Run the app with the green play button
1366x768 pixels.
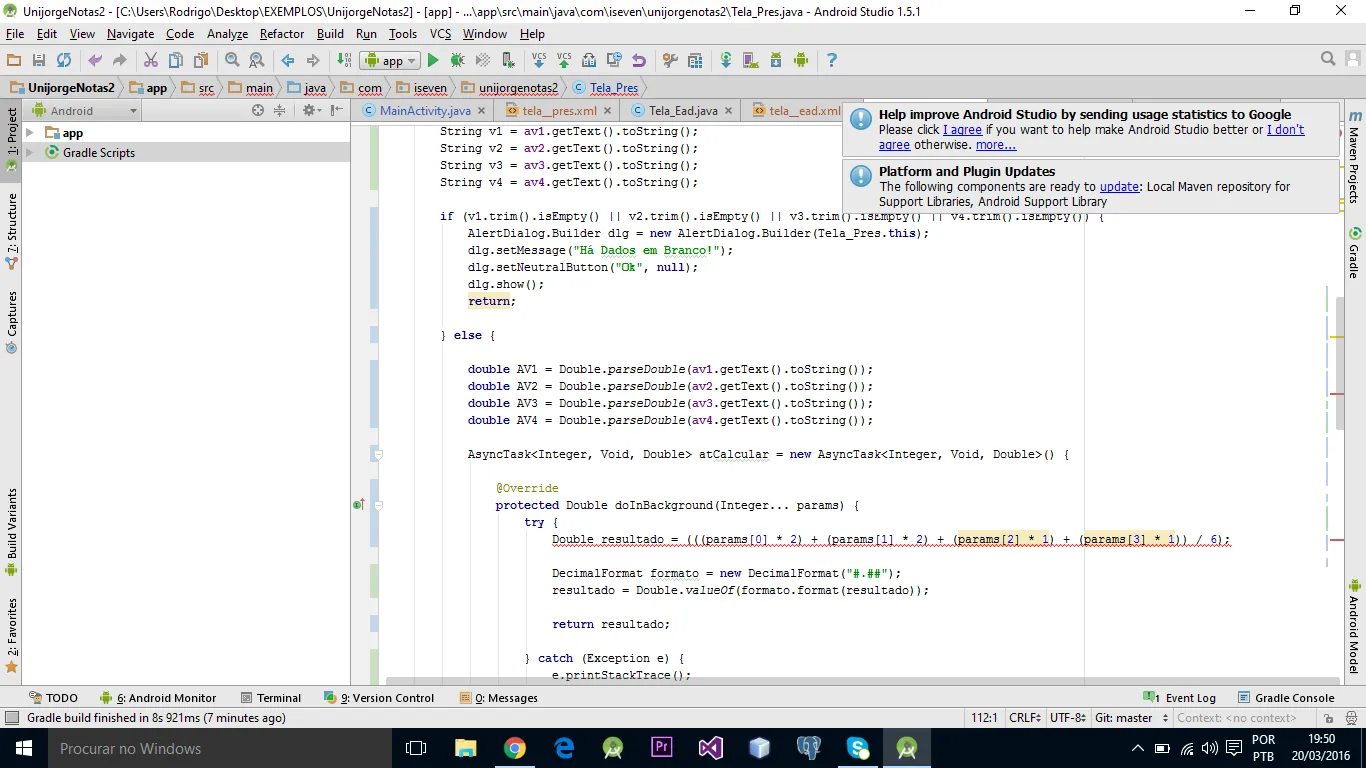(433, 61)
